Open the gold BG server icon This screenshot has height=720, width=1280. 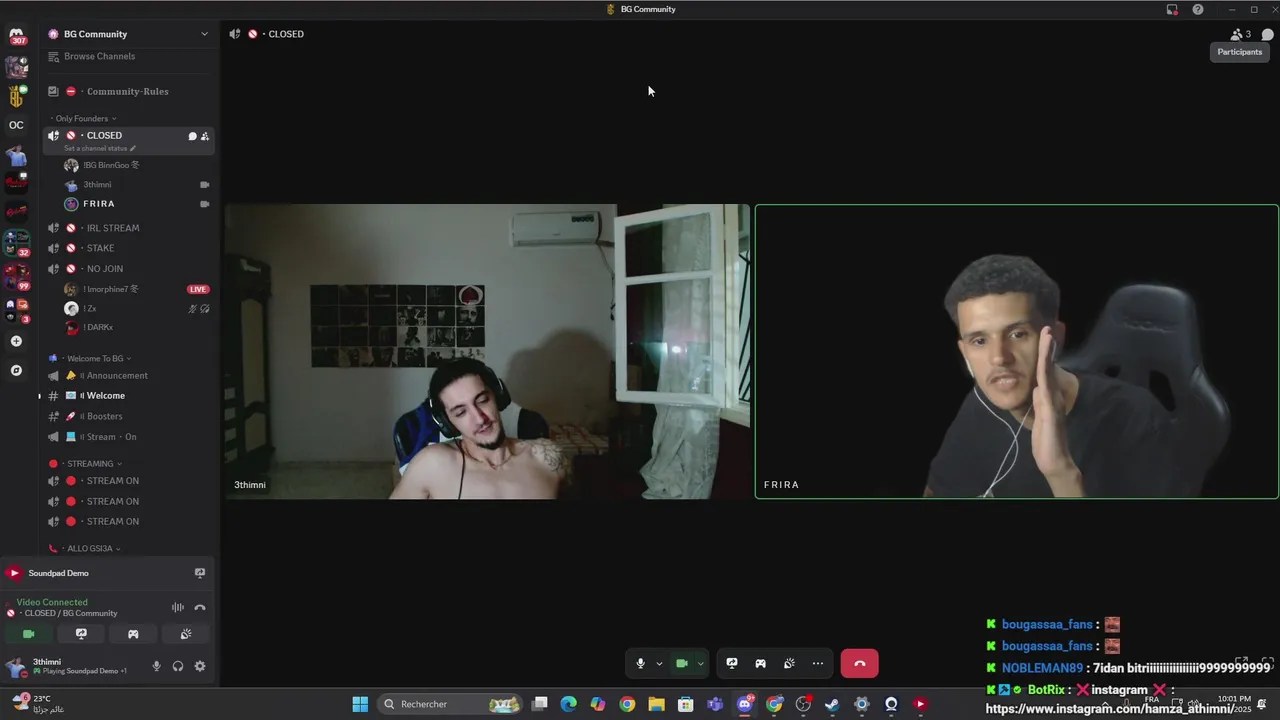16,97
